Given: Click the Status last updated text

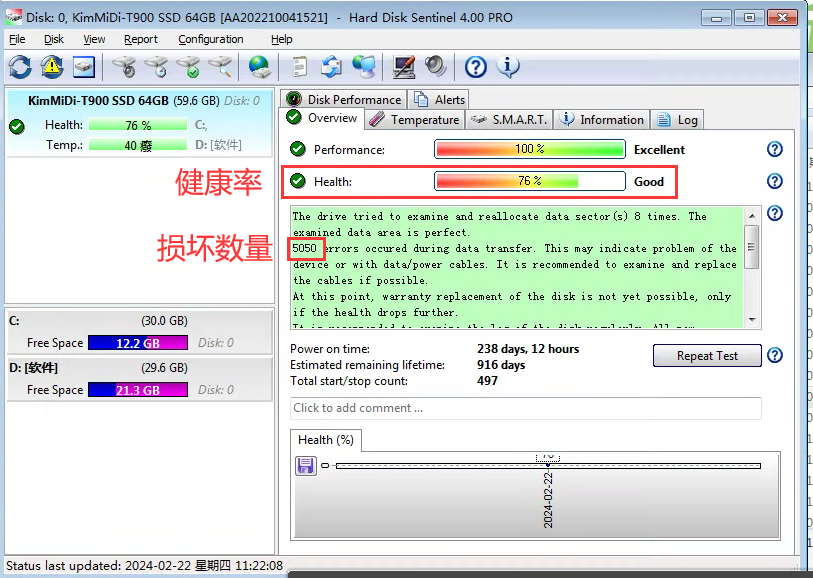Looking at the screenshot, I should [145, 566].
